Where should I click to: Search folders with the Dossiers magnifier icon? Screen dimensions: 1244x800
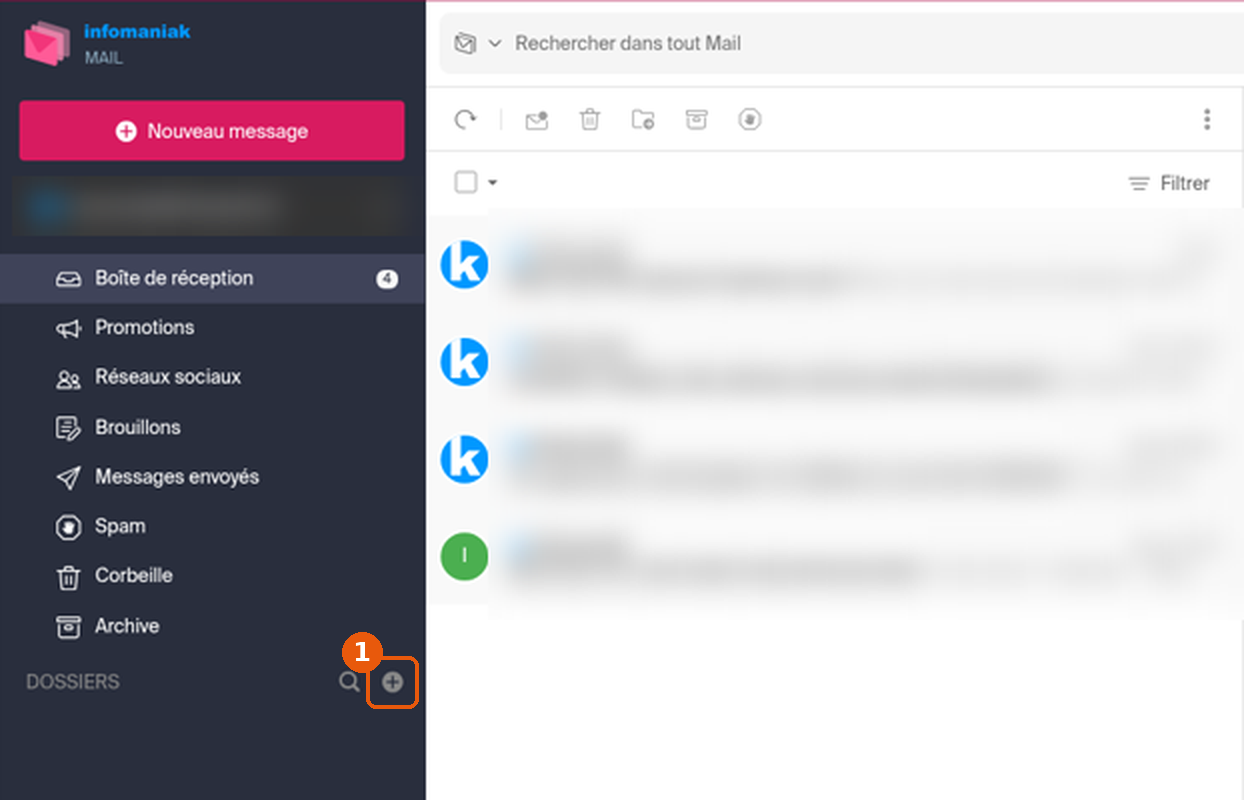click(x=349, y=682)
